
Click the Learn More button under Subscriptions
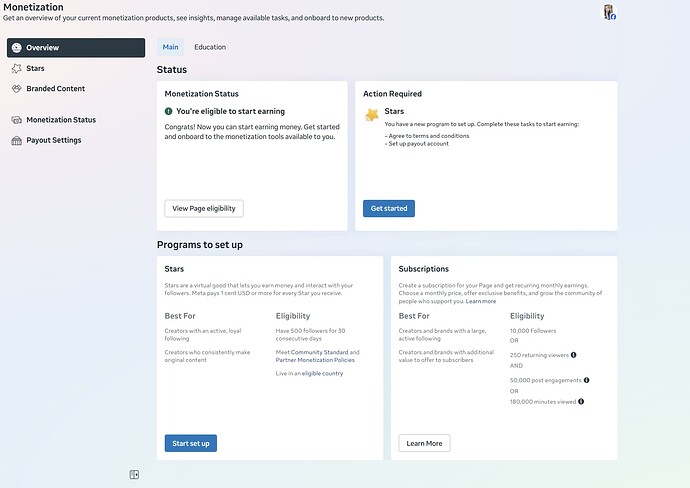(x=424, y=443)
